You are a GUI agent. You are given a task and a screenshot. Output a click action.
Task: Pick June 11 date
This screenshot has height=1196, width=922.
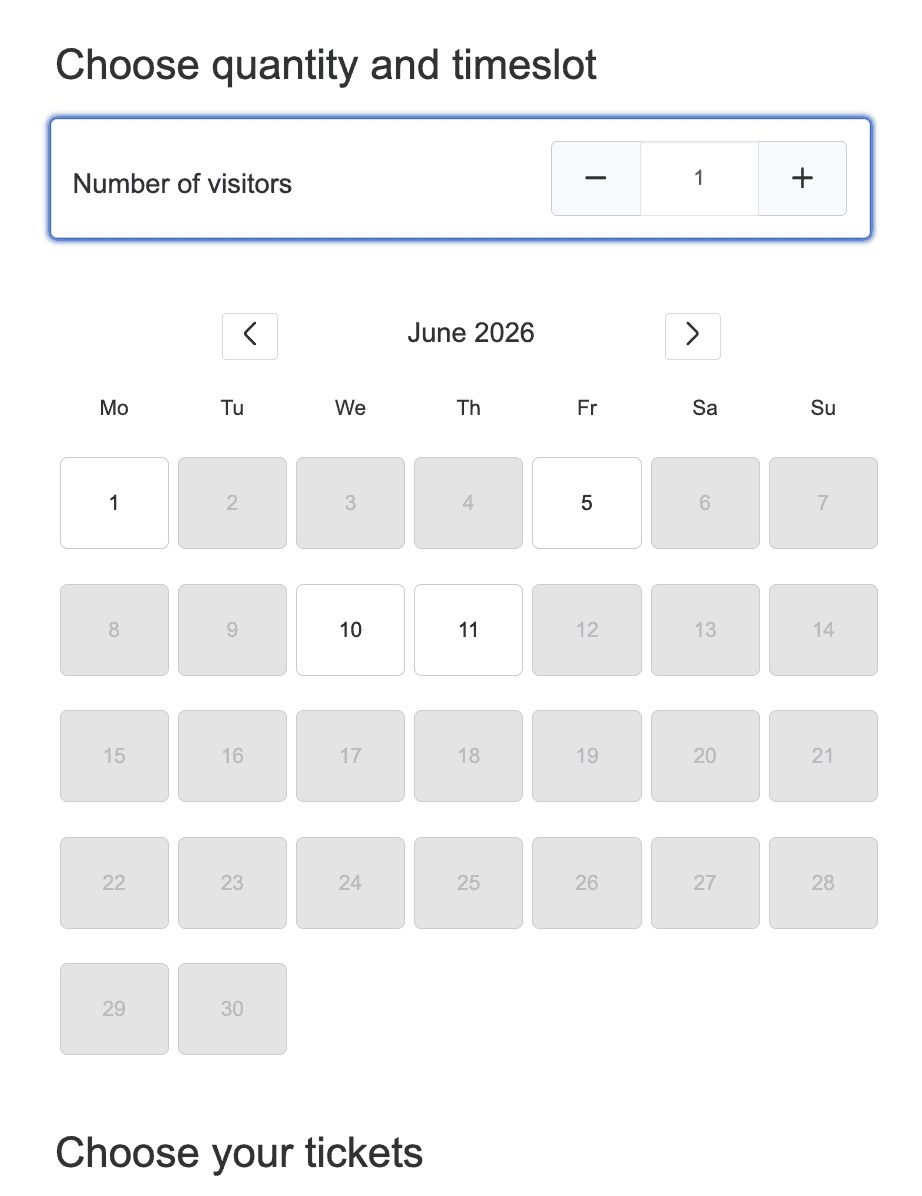468,630
